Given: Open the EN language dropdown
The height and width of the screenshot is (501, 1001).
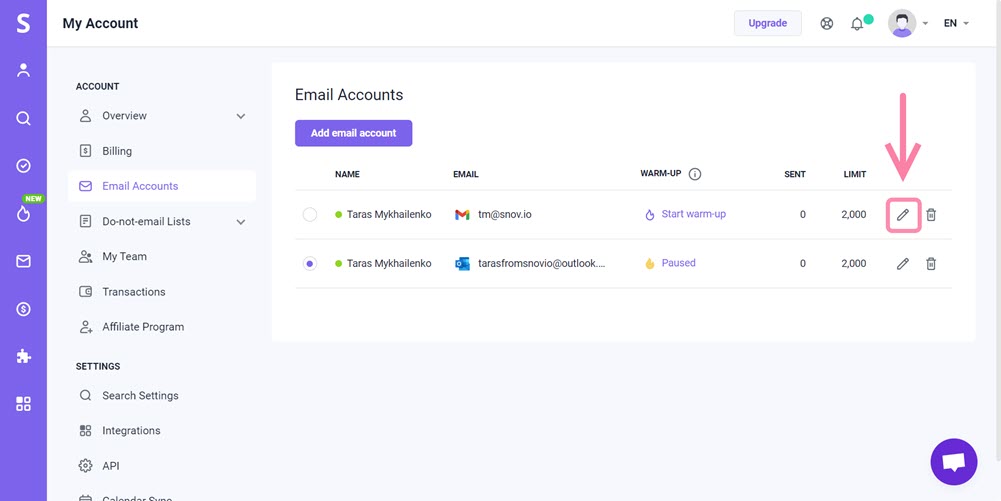Looking at the screenshot, I should coord(956,23).
